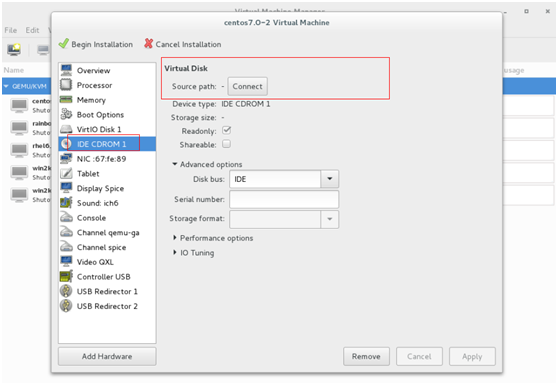Click the Serial number input field
558x385 pixels.
(284, 199)
